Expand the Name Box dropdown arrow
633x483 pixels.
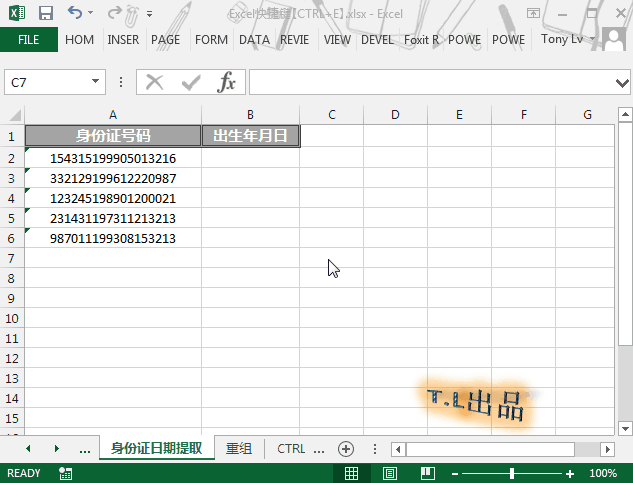96,82
